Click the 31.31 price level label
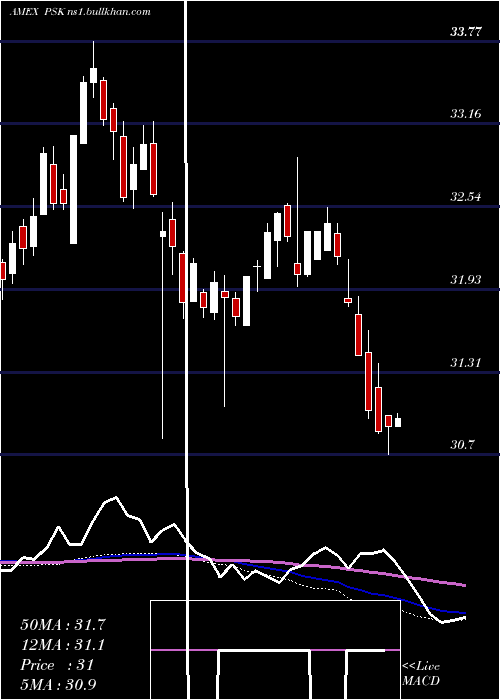The width and height of the screenshot is (500, 700). (466, 362)
